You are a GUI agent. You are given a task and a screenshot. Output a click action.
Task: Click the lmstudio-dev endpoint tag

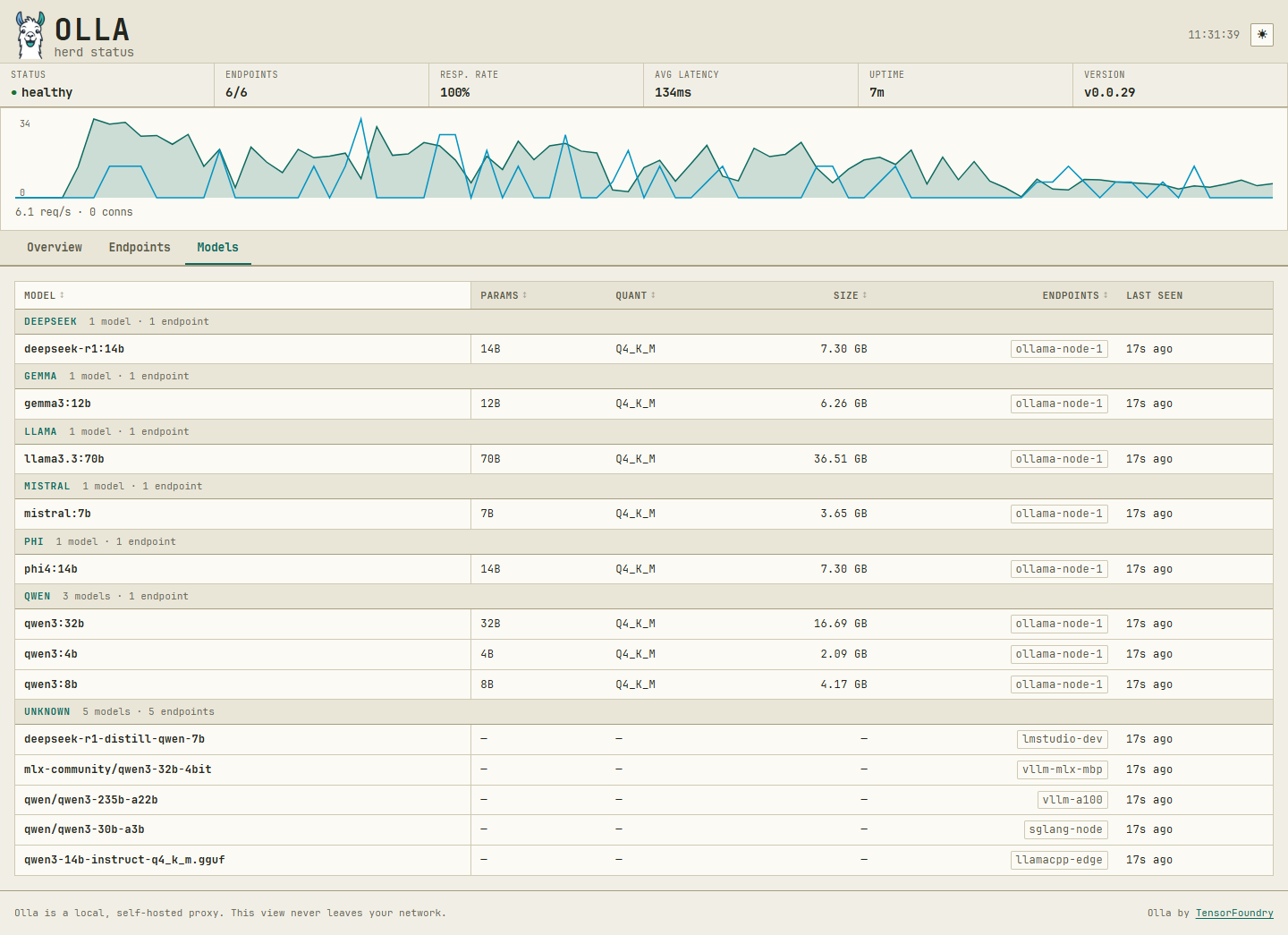click(x=1063, y=739)
